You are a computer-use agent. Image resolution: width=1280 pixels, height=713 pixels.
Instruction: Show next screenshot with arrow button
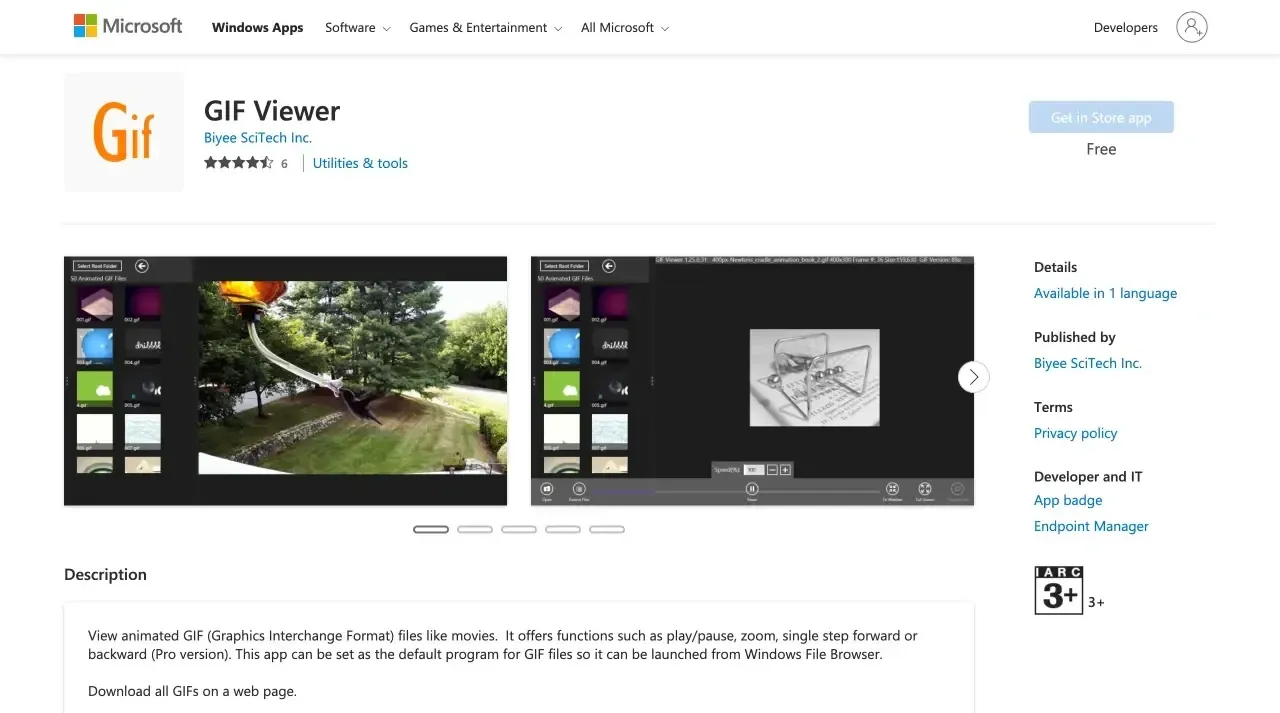coord(974,377)
